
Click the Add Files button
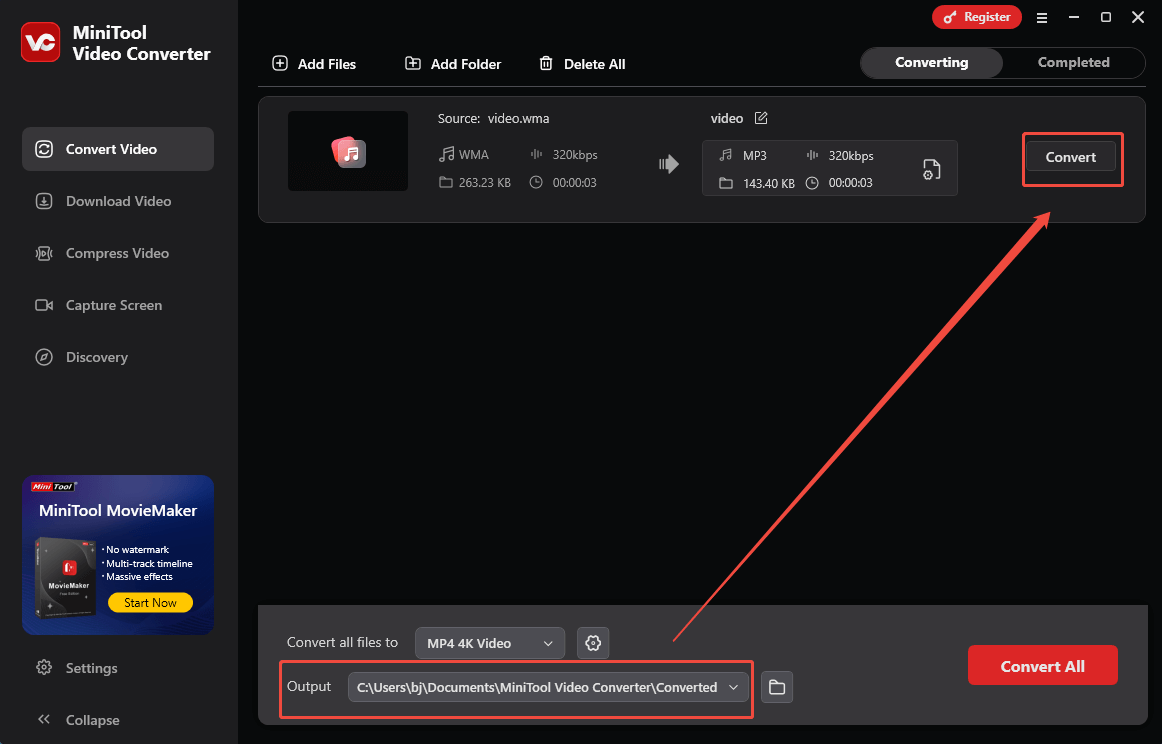coord(314,64)
